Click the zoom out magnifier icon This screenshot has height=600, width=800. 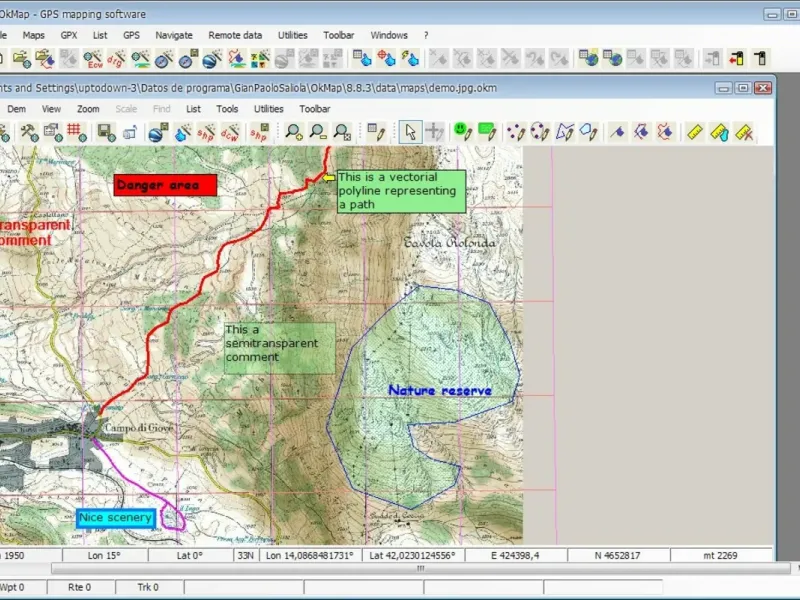[318, 133]
